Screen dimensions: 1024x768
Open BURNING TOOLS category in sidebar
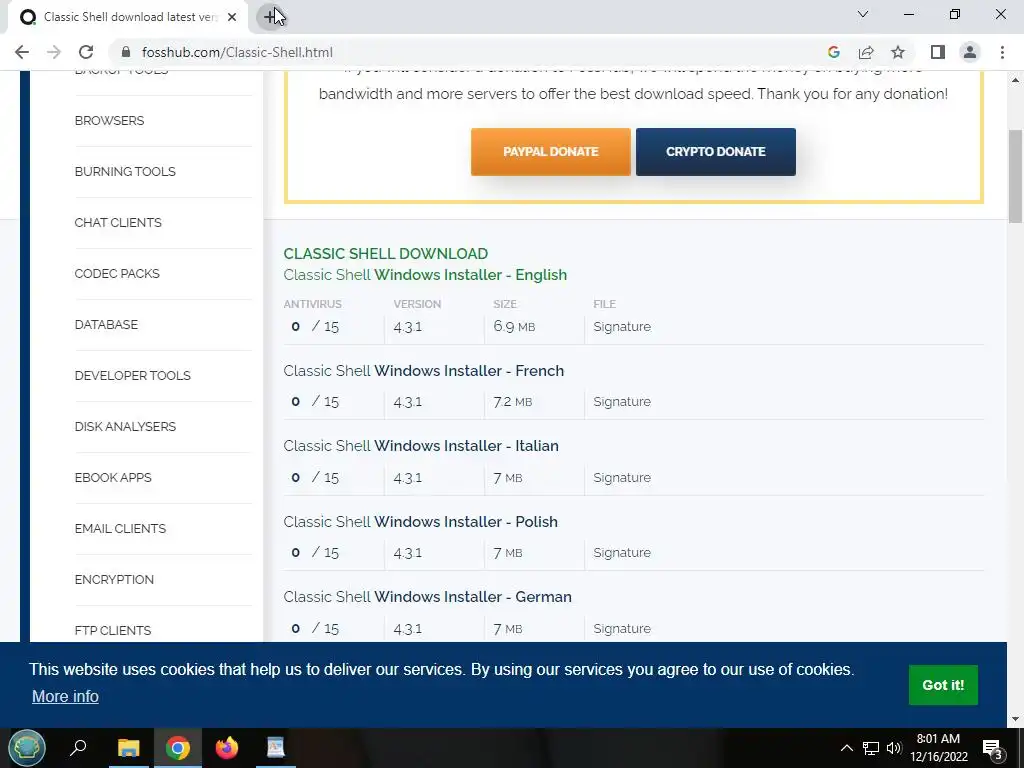coord(125,172)
